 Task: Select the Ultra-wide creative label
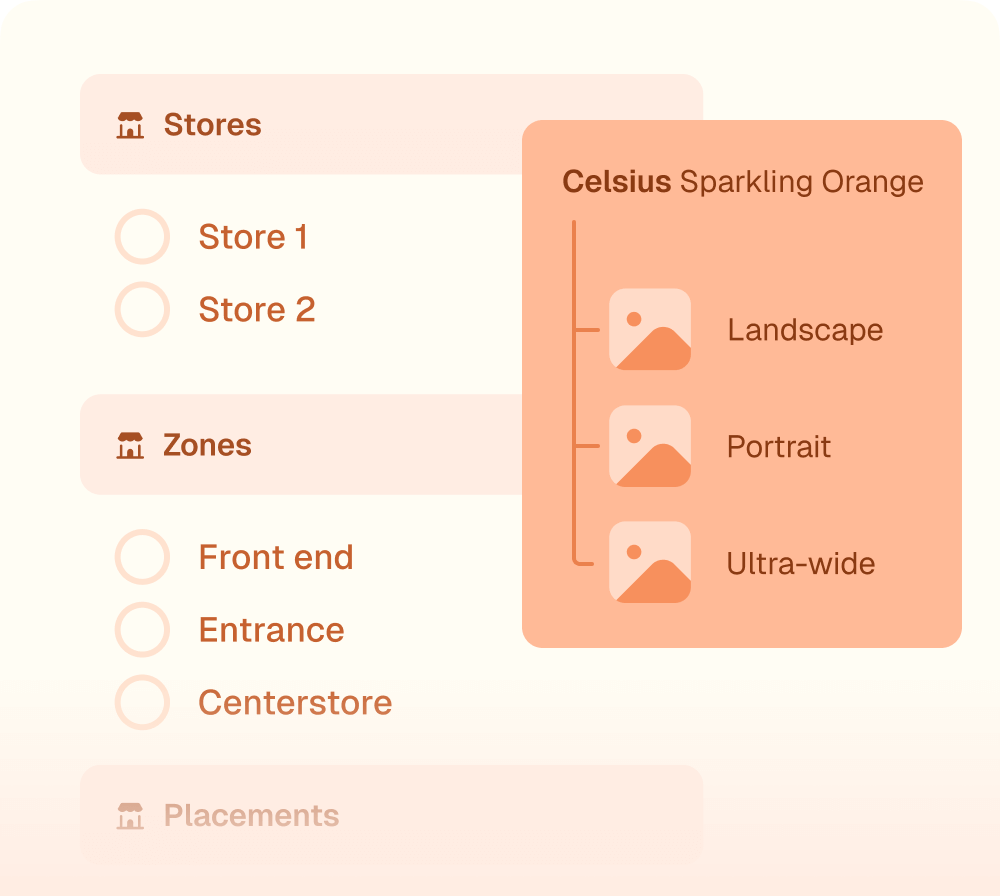pyautogui.click(x=801, y=563)
